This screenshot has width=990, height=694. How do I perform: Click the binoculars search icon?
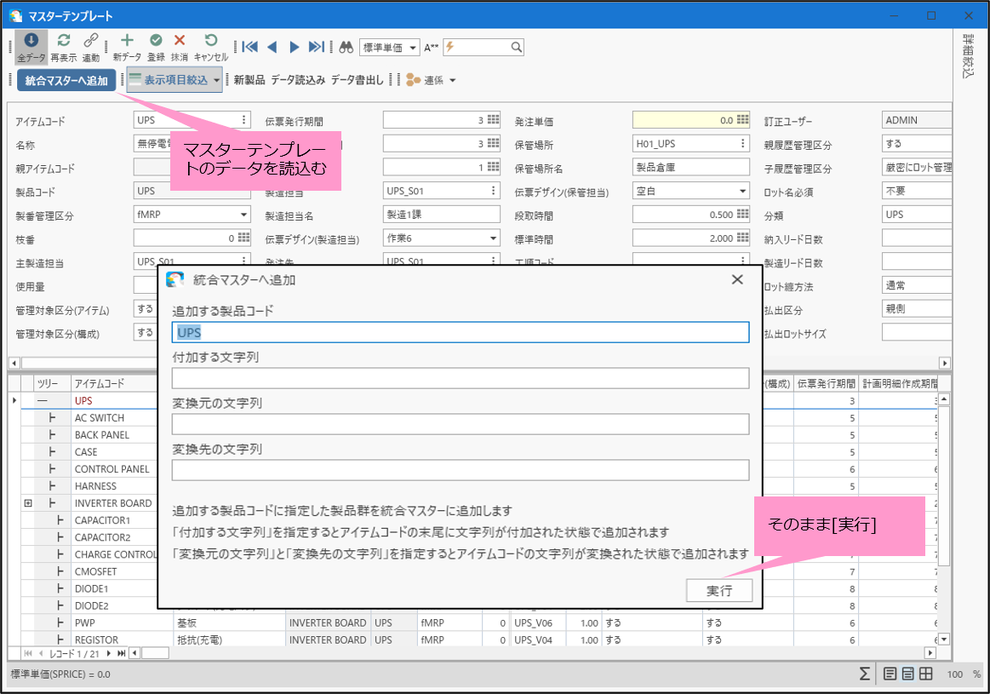[x=346, y=47]
